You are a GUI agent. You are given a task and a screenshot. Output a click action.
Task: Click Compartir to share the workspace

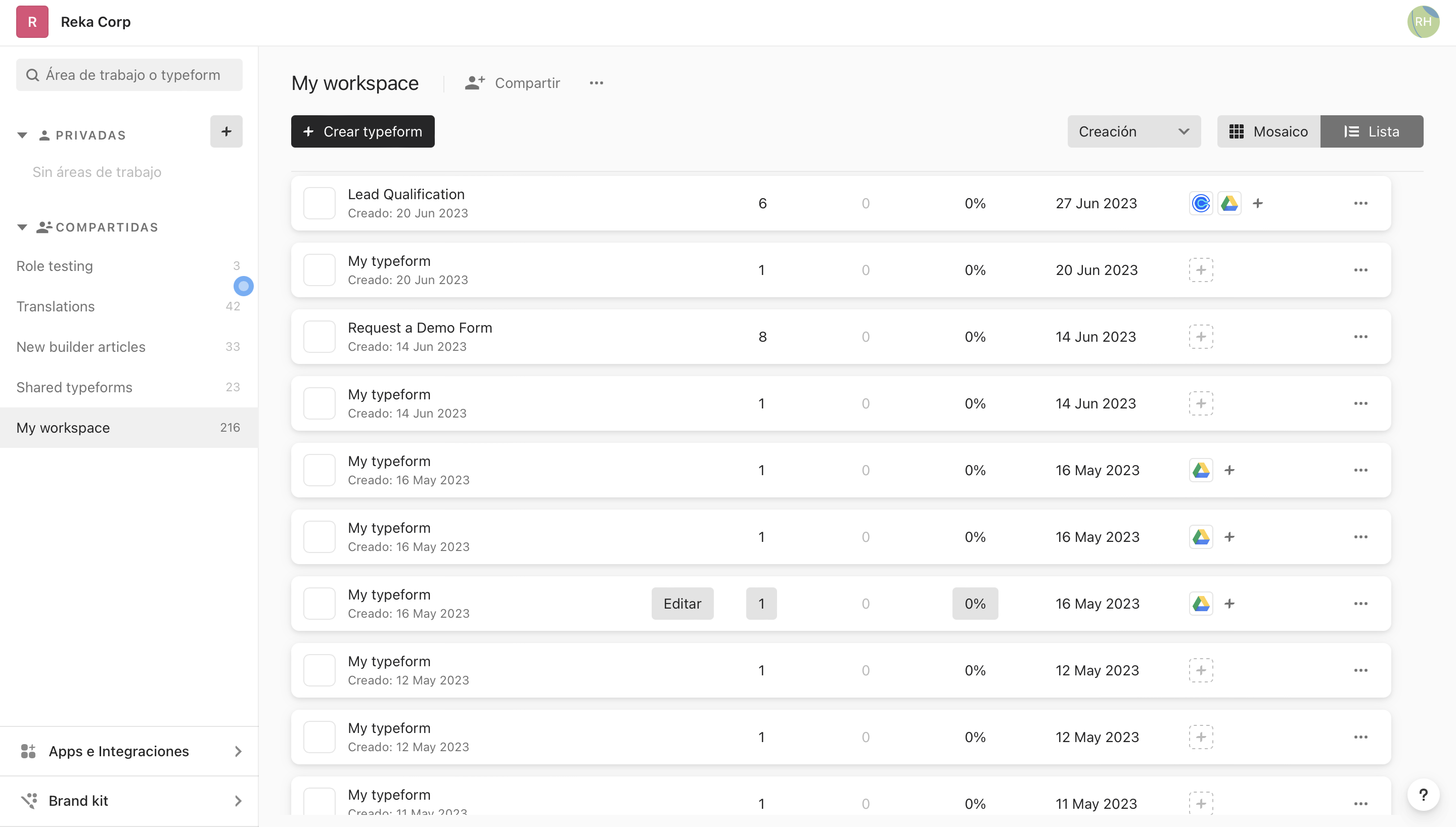click(x=512, y=83)
